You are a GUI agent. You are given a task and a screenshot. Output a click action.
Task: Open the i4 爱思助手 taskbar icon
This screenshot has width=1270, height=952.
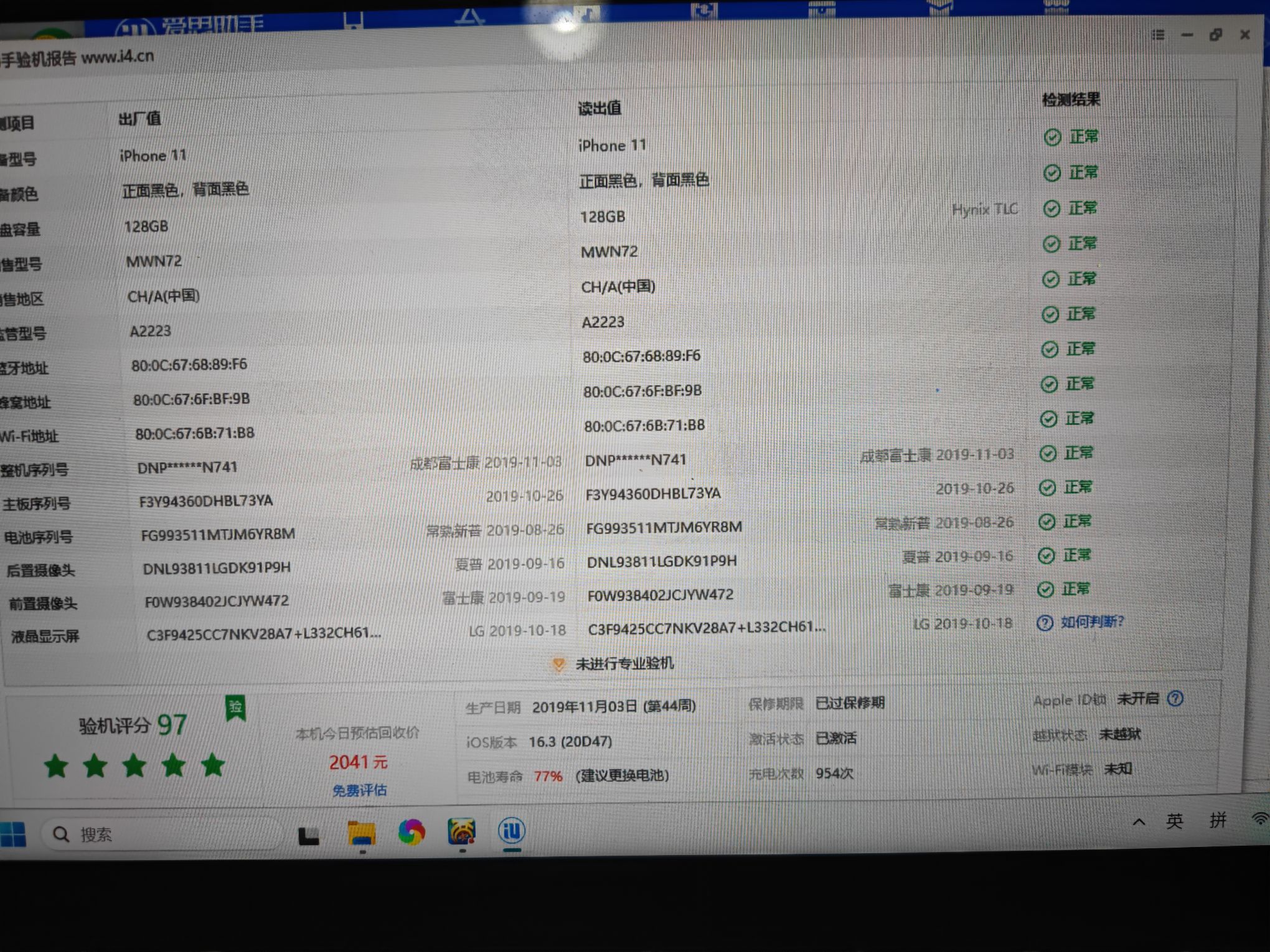[512, 830]
